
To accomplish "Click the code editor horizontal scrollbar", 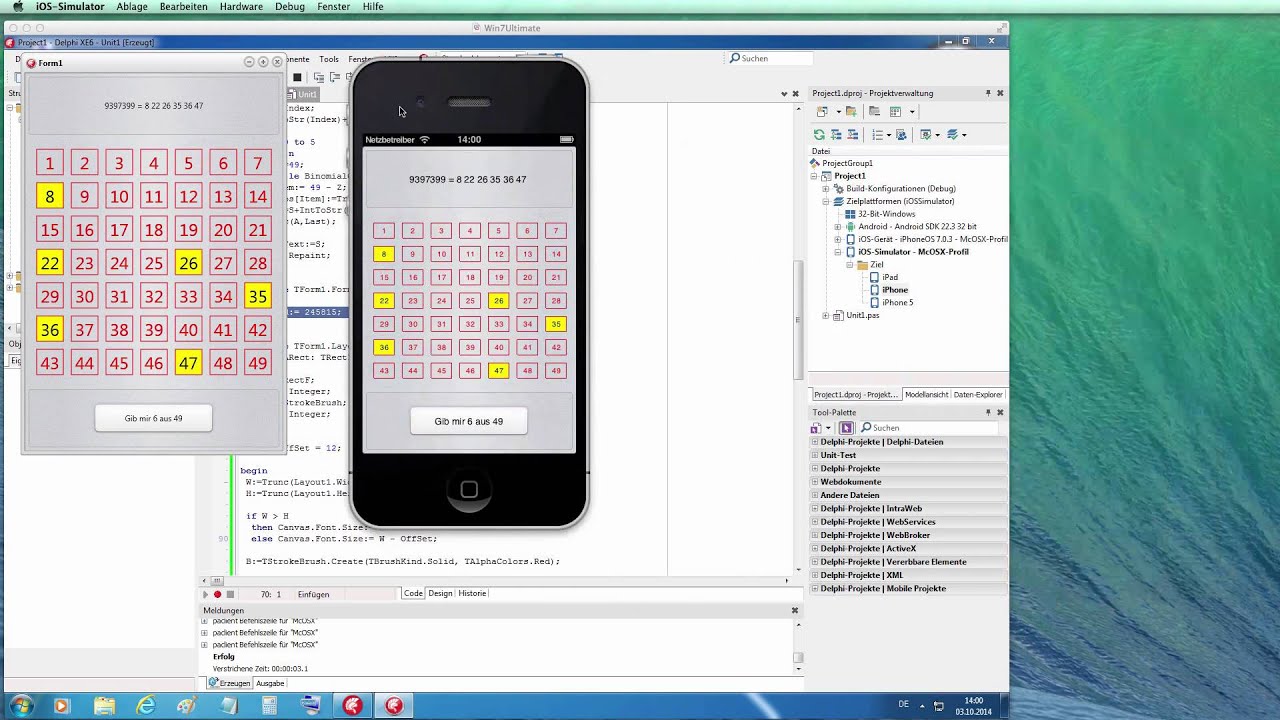I will 496,580.
